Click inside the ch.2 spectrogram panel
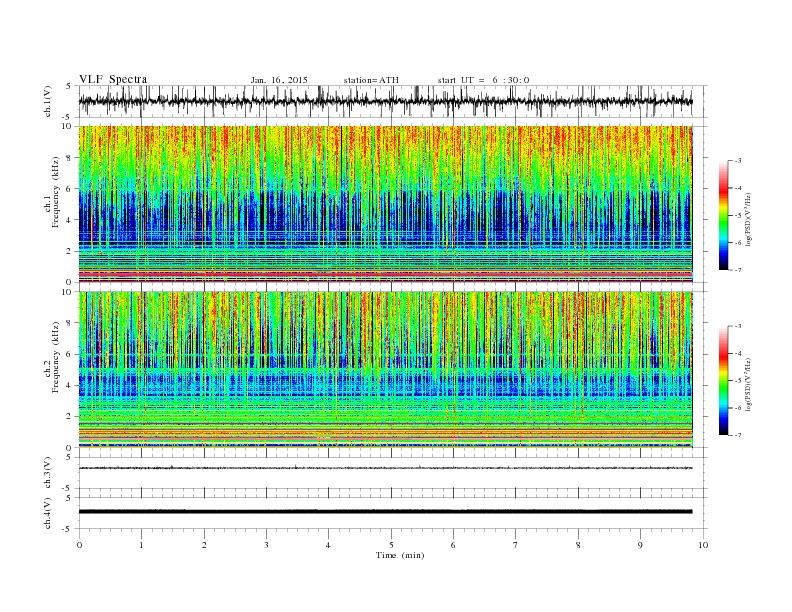792x612 pixels. pyautogui.click(x=386, y=370)
